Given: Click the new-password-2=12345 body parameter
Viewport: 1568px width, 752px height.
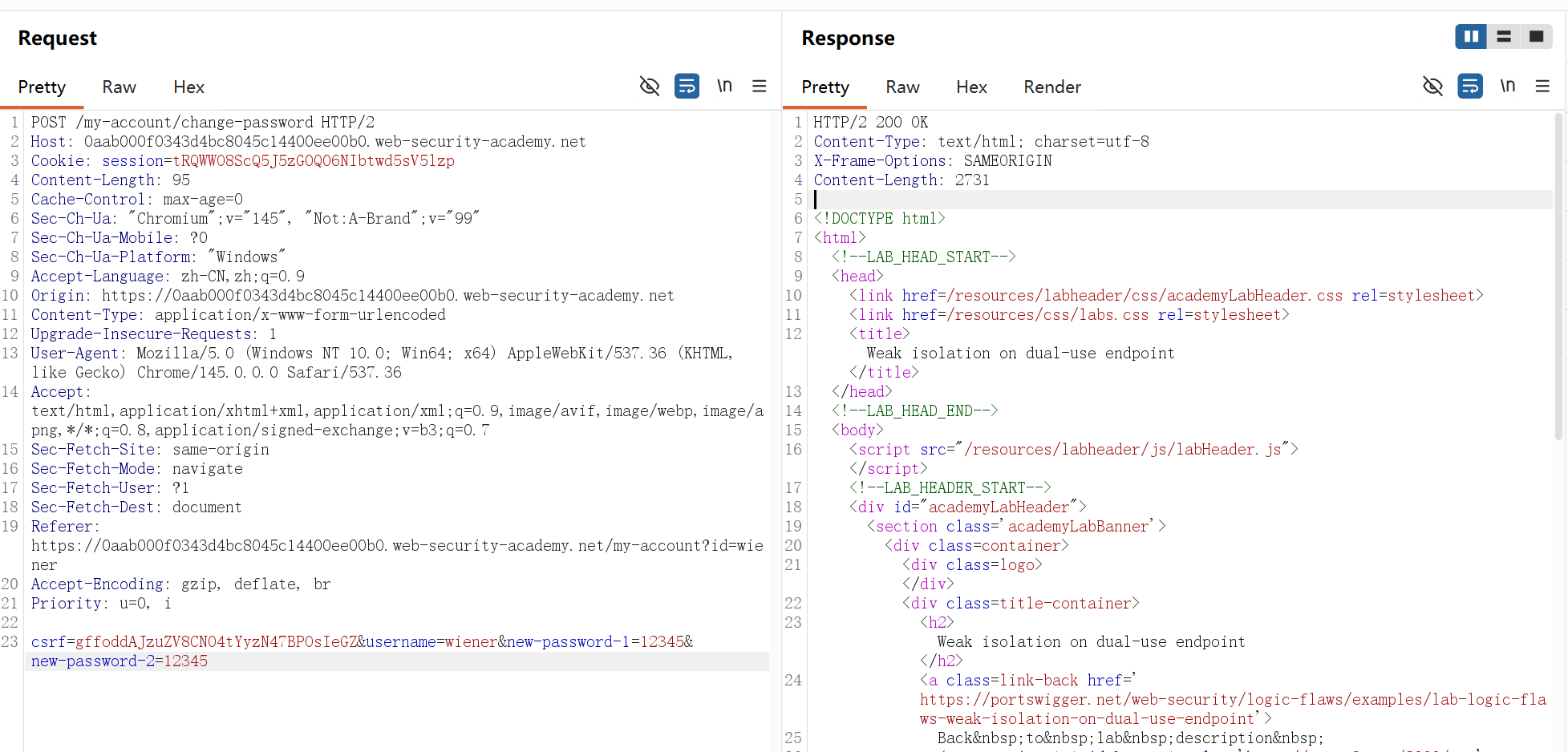Looking at the screenshot, I should click(120, 661).
